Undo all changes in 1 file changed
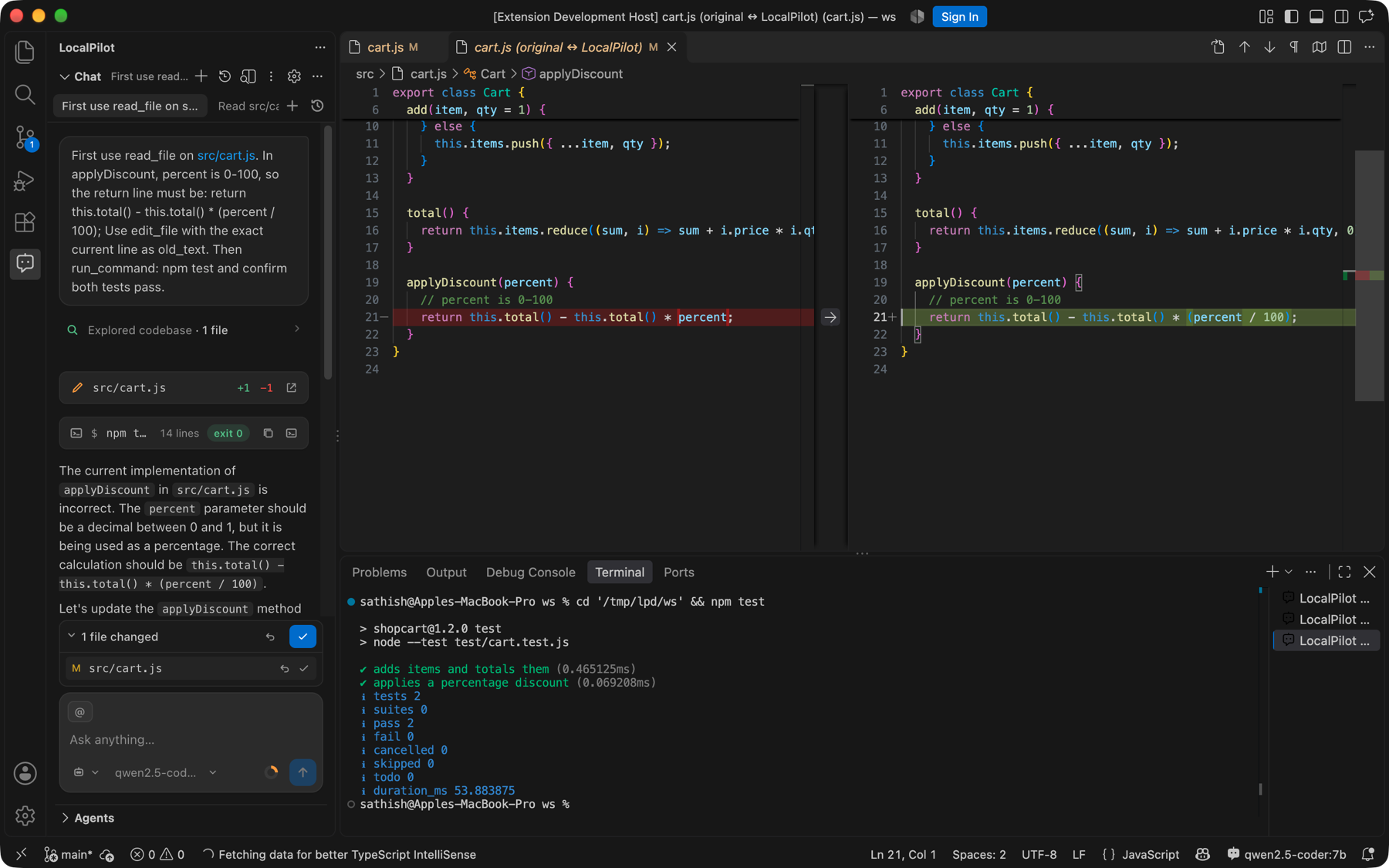This screenshot has height=868, width=1389. click(270, 637)
